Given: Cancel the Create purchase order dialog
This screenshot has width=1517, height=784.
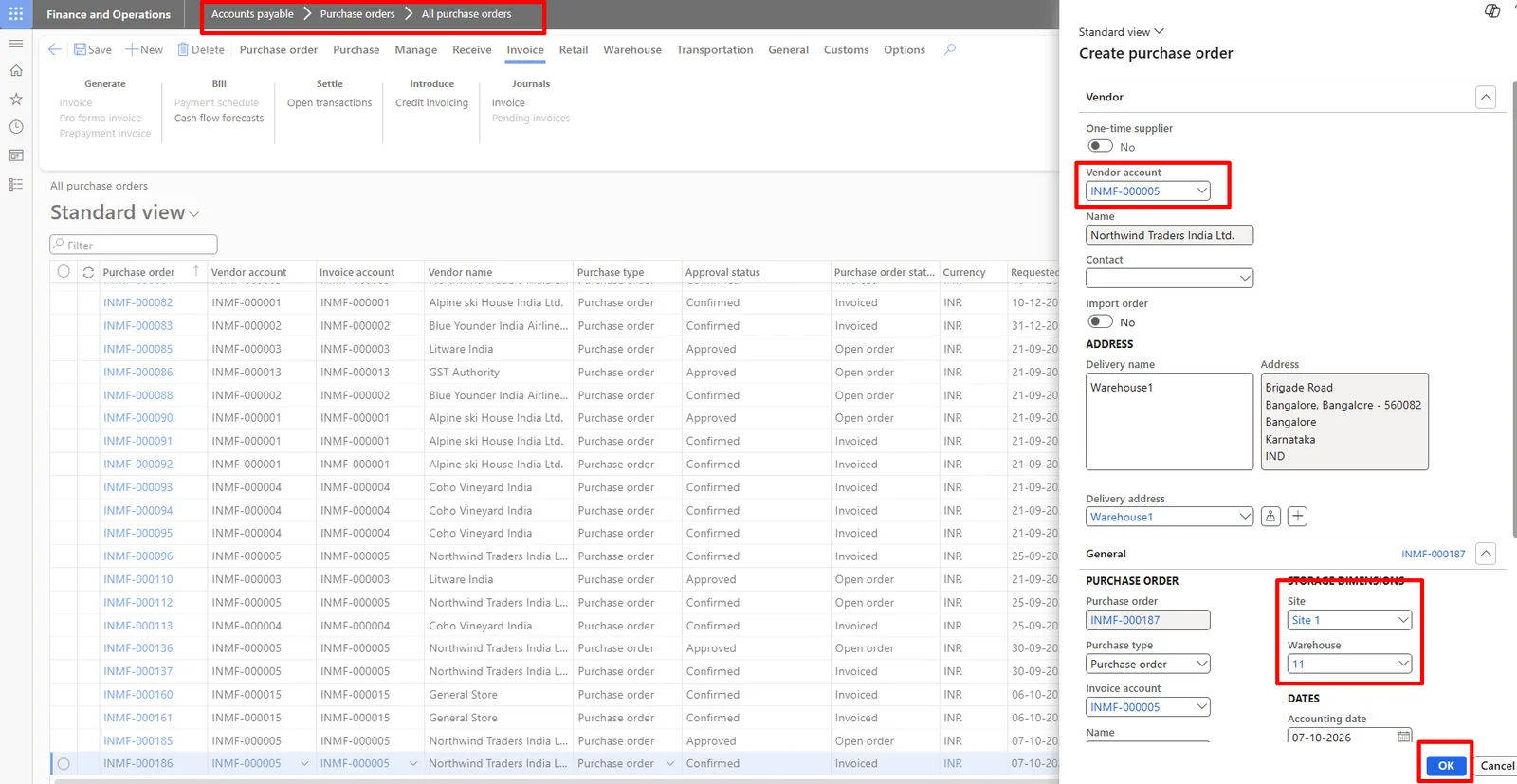Looking at the screenshot, I should click(x=1497, y=765).
